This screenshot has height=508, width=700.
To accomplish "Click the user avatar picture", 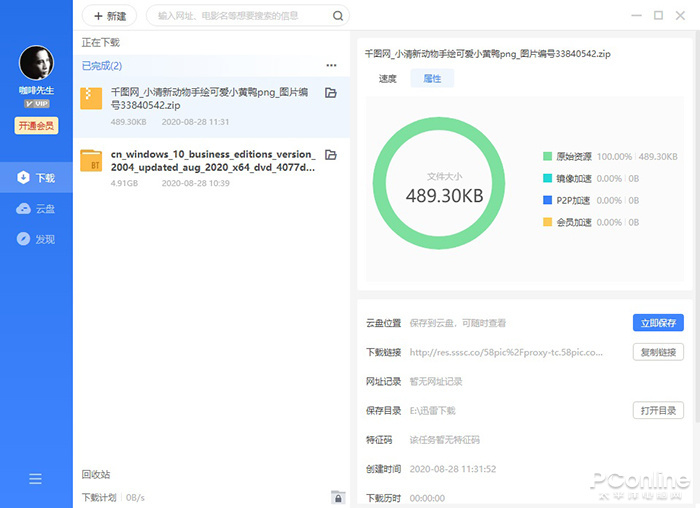I will (36, 65).
